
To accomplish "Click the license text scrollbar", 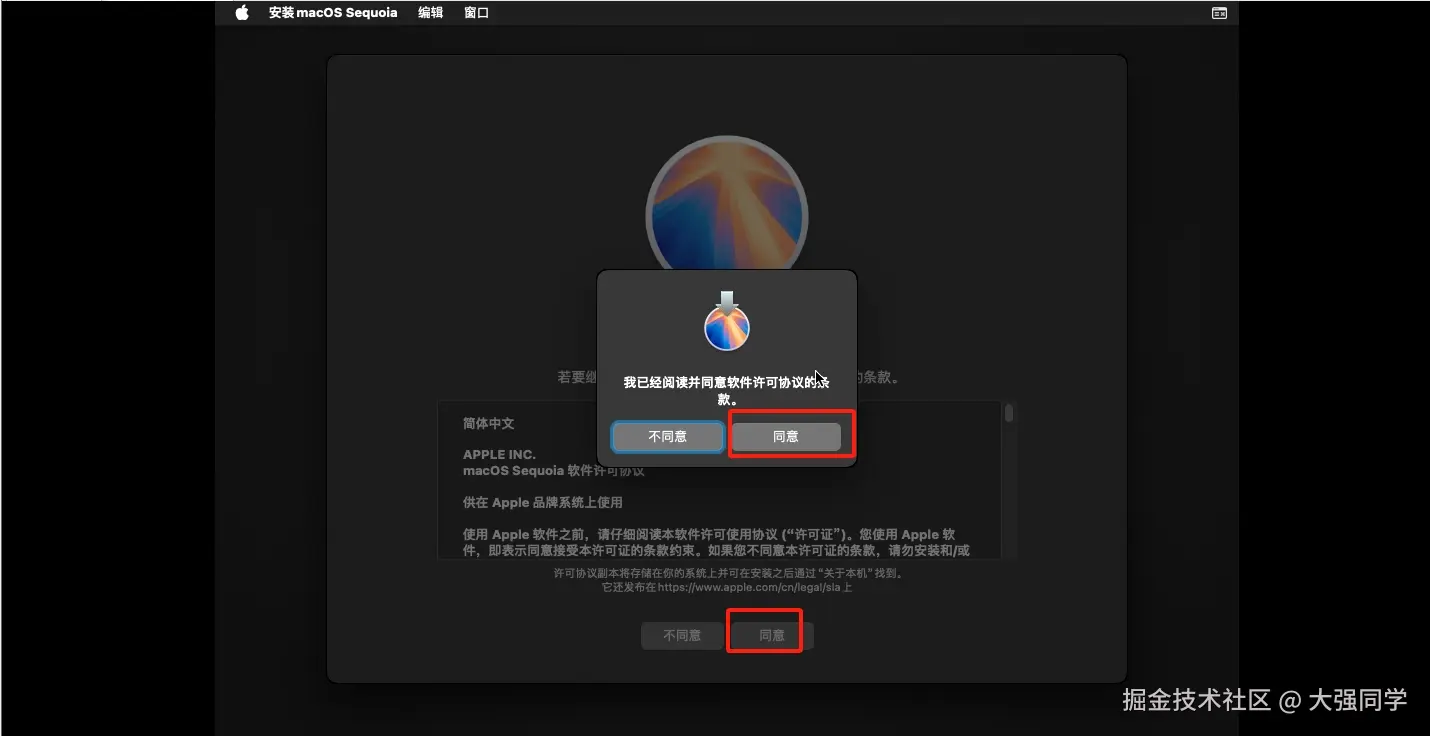I will coord(1010,413).
